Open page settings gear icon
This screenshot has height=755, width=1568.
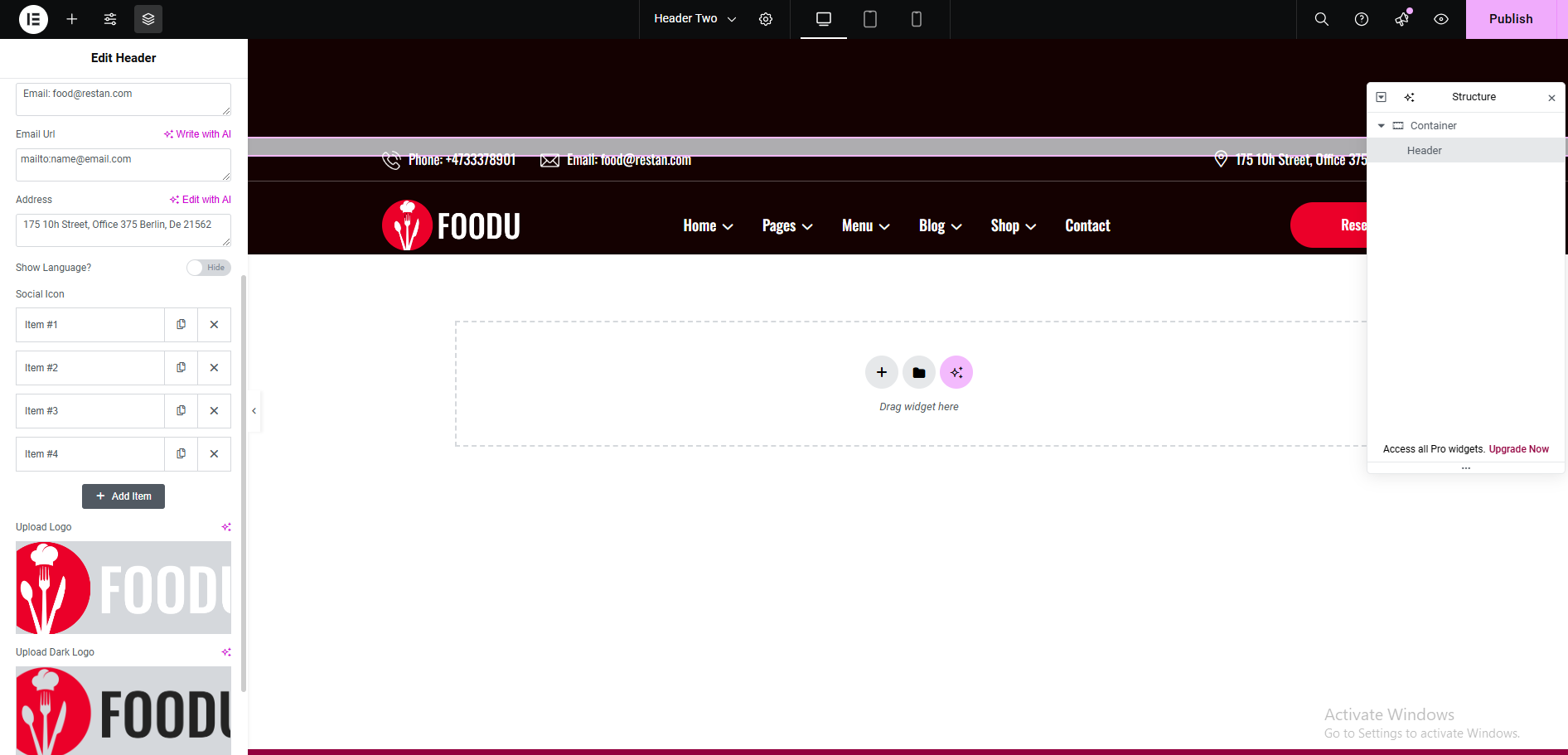(x=766, y=19)
